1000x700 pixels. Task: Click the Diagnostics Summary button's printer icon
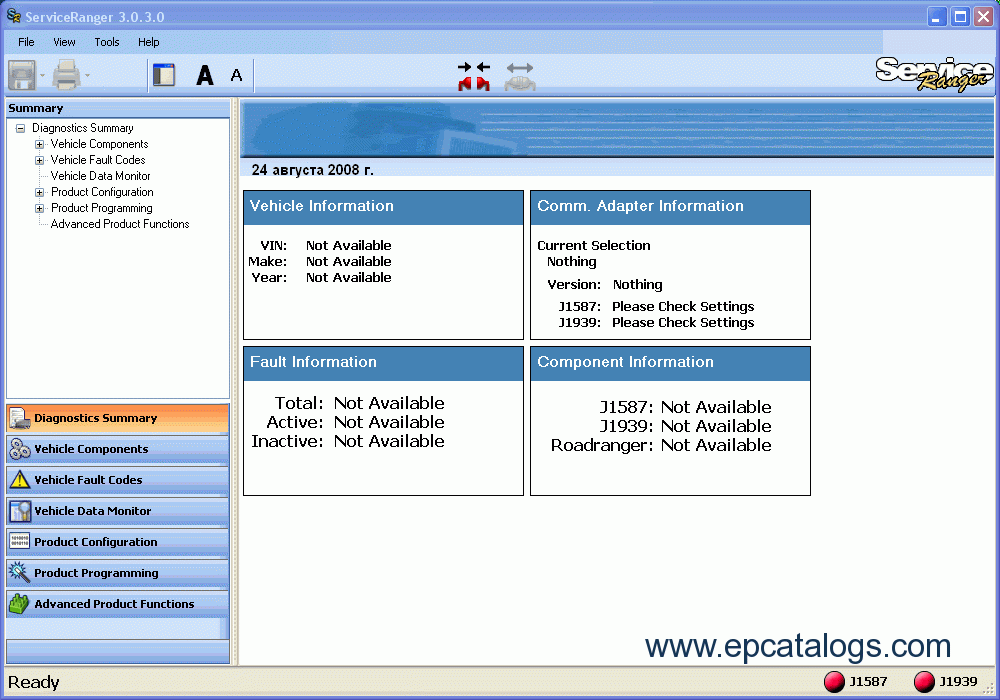coord(20,418)
